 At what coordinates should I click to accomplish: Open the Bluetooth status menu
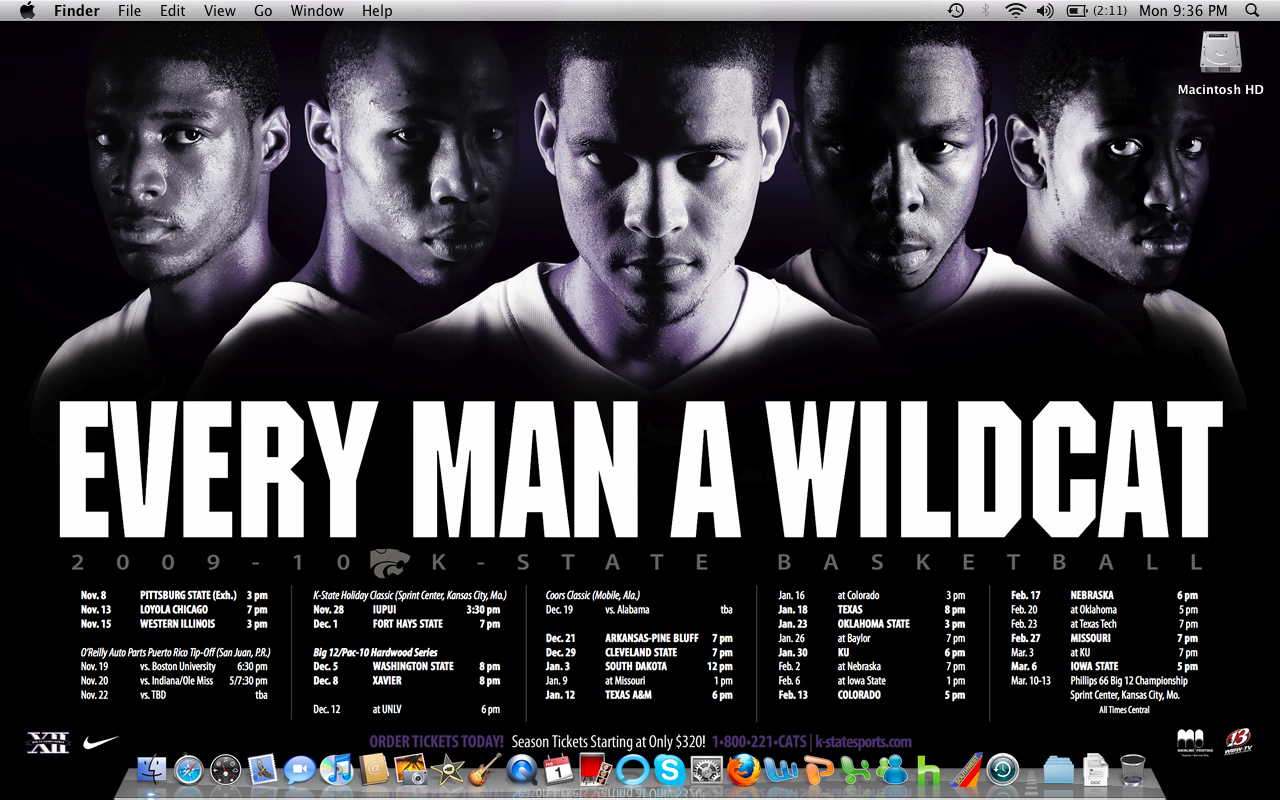tap(986, 11)
